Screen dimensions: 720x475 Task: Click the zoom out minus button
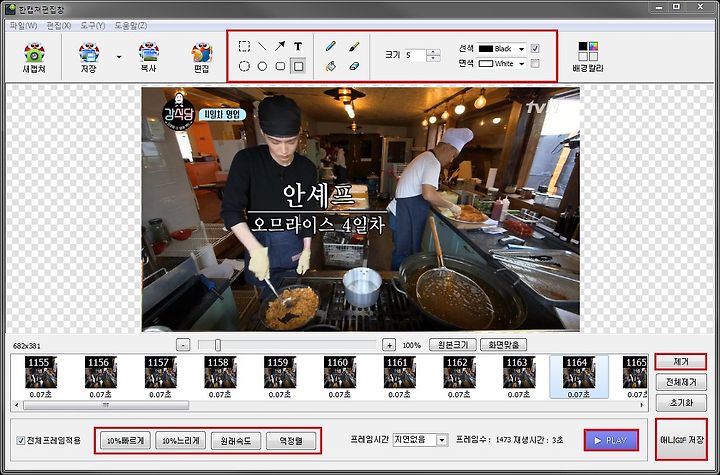[x=183, y=345]
